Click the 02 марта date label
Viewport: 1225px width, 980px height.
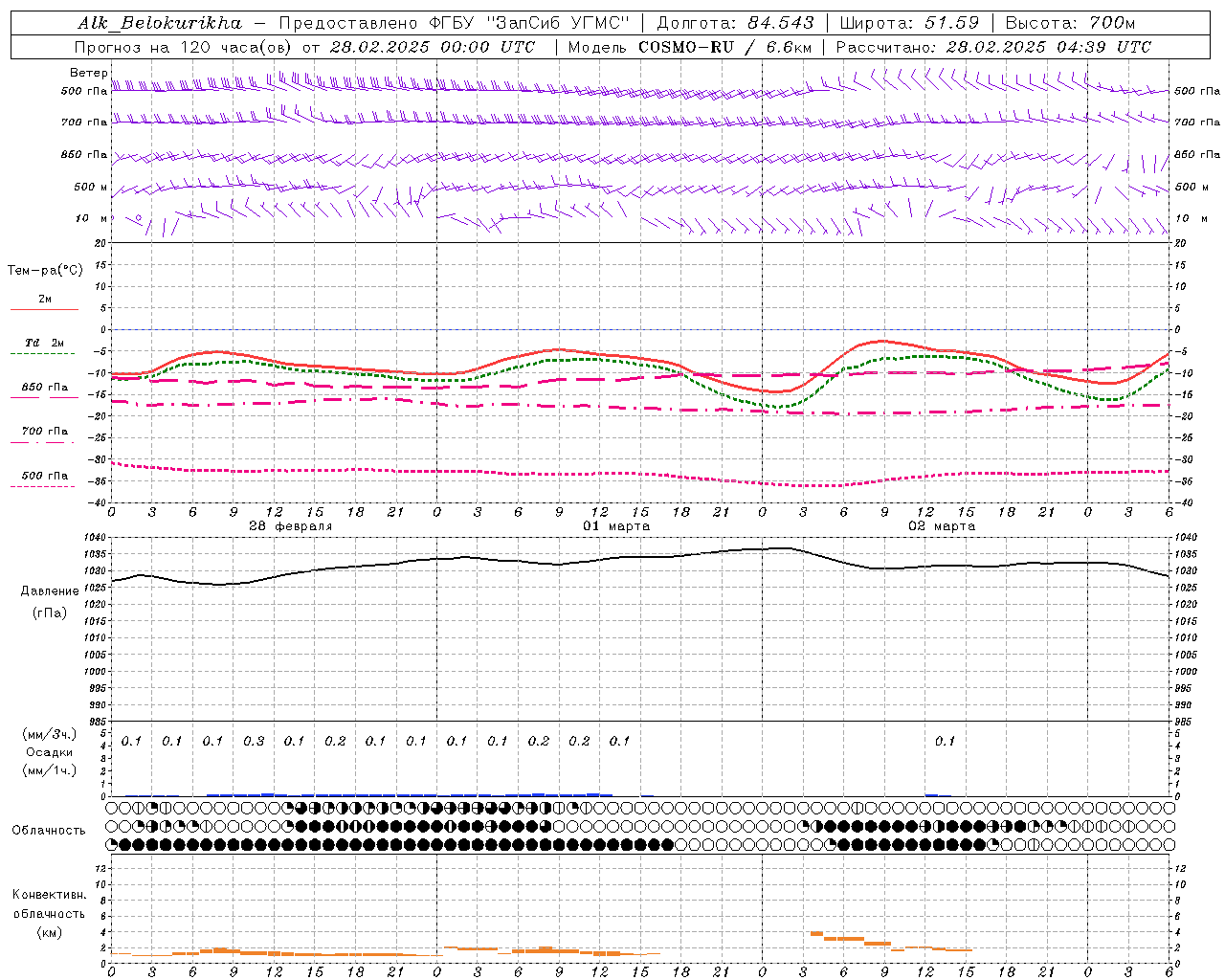pos(942,526)
